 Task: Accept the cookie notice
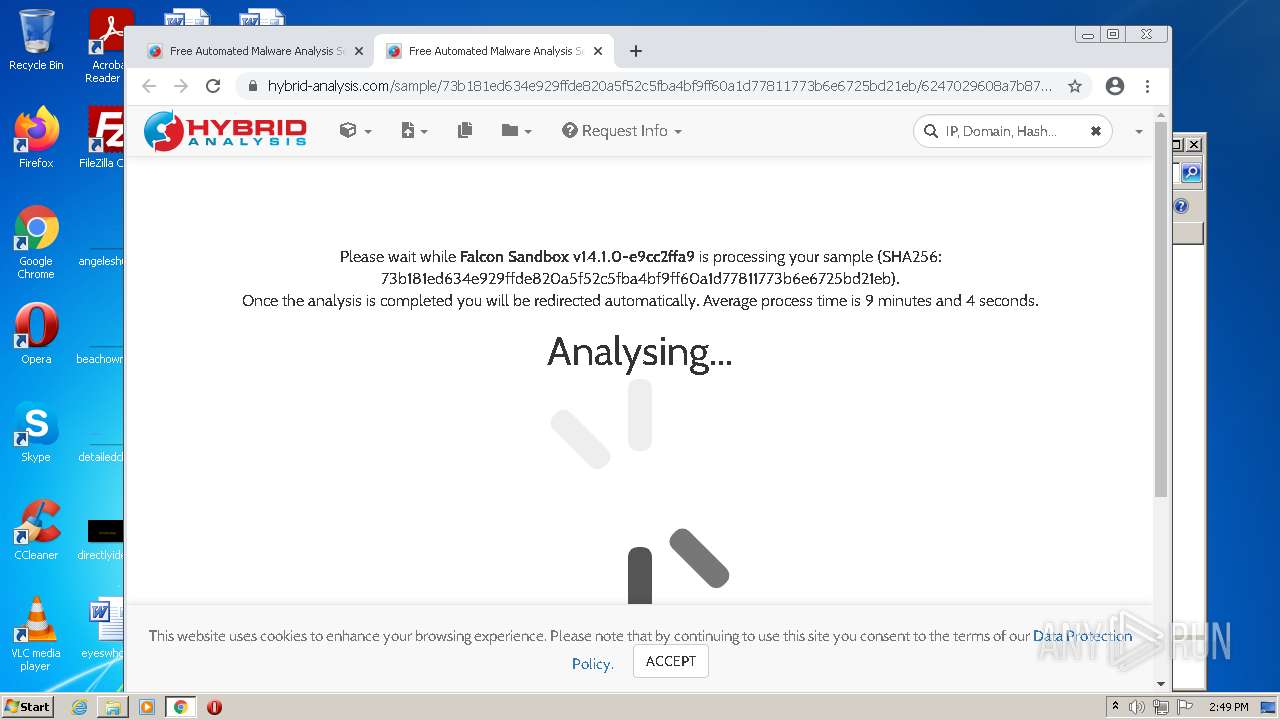point(670,661)
